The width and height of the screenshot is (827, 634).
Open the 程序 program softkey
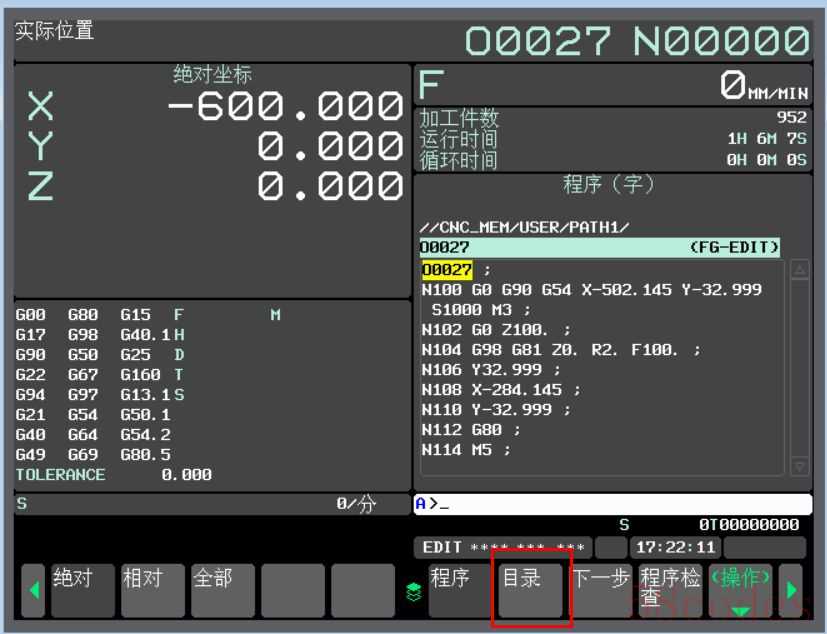pos(460,590)
